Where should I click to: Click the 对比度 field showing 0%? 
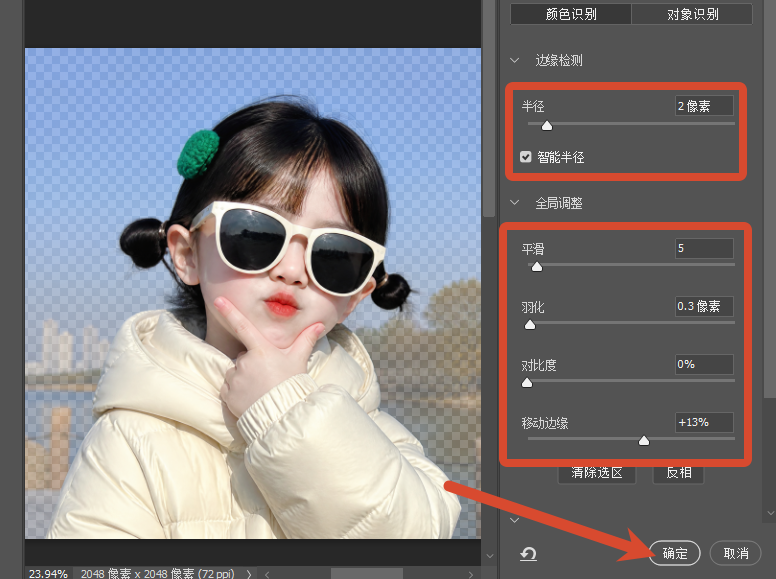[704, 364]
